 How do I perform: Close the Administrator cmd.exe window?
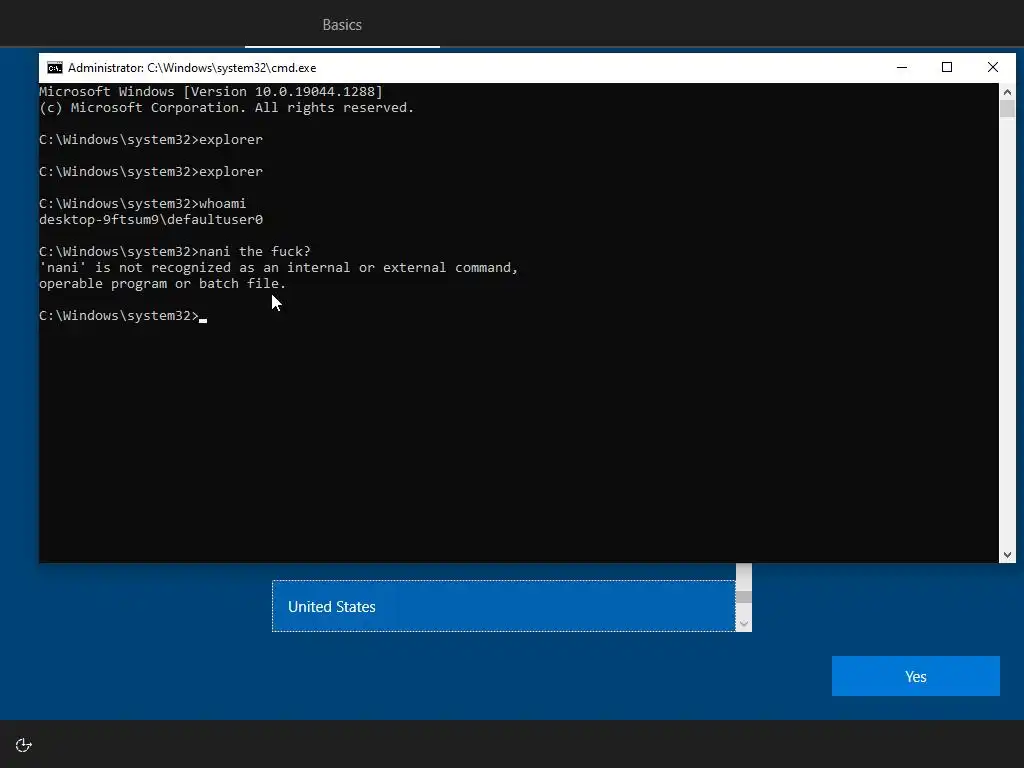coord(993,67)
